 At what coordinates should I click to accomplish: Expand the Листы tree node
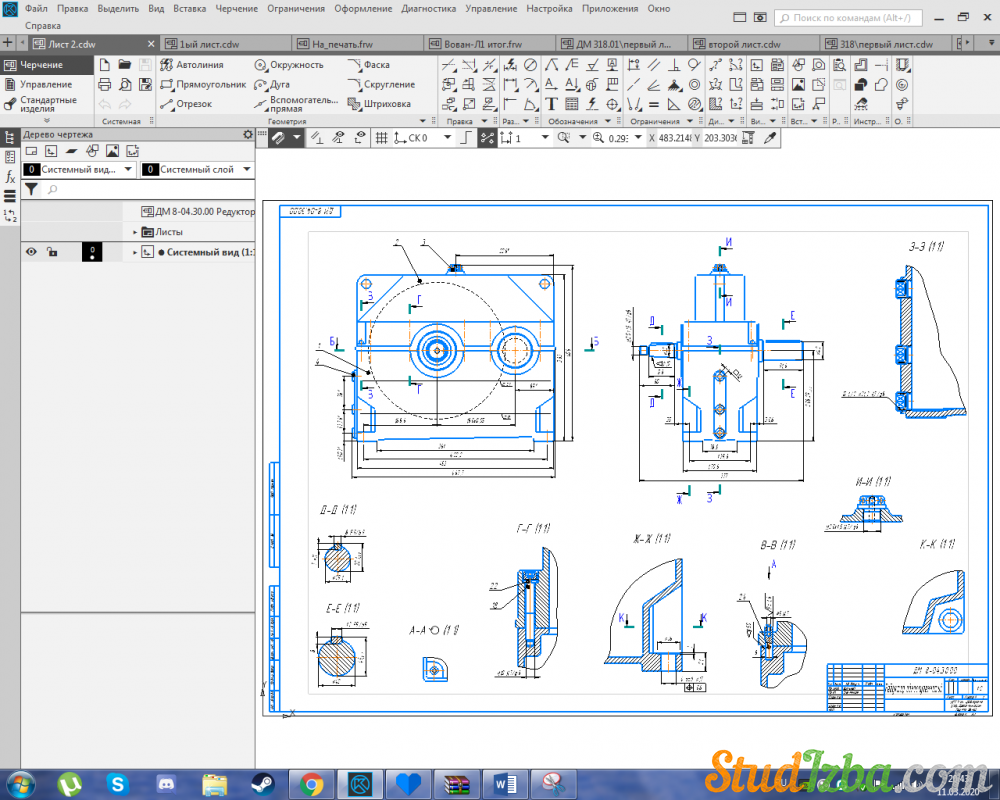(136, 232)
